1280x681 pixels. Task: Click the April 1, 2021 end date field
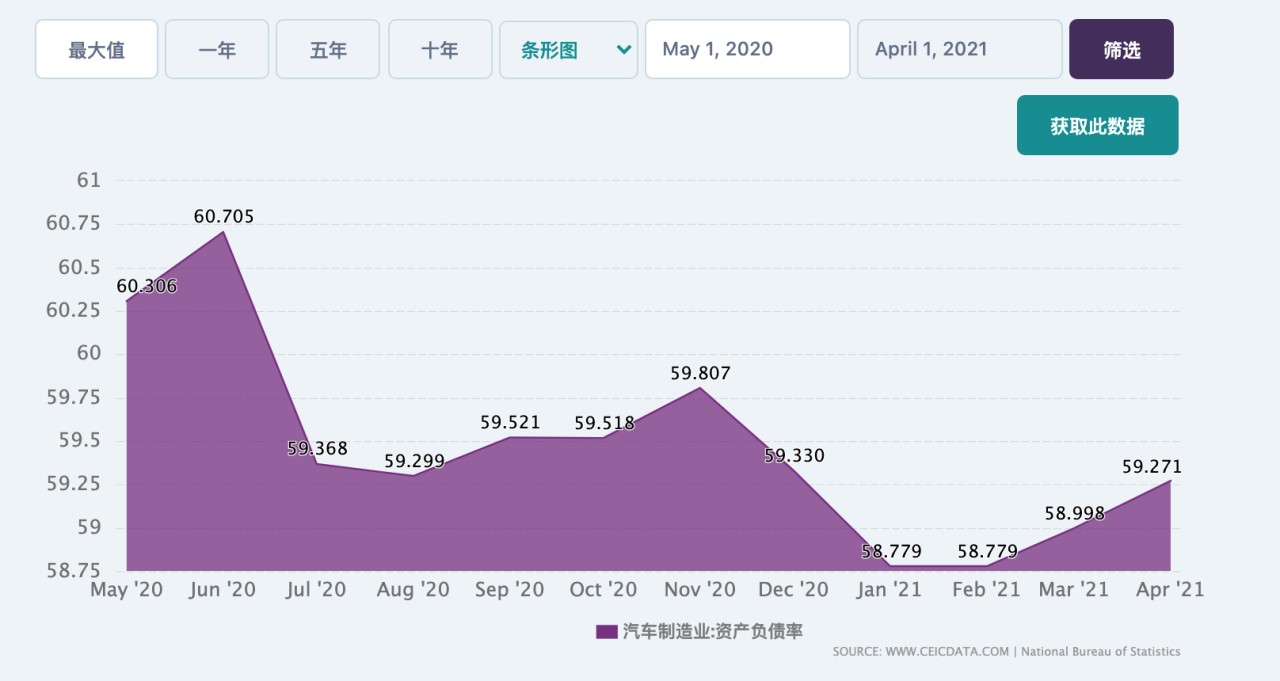[x=958, y=49]
